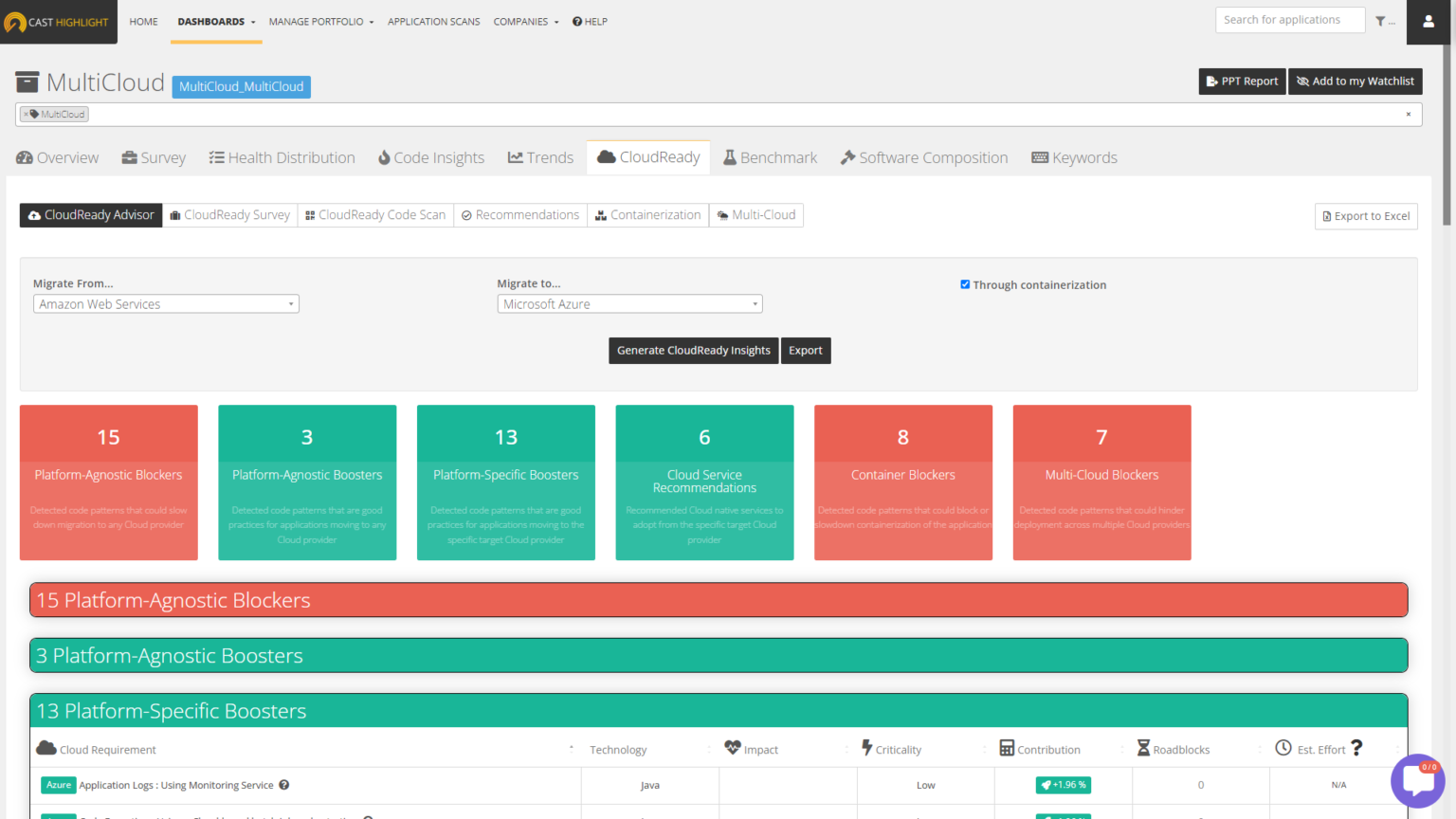
Task: Click the Search for applications field
Action: (x=1289, y=19)
